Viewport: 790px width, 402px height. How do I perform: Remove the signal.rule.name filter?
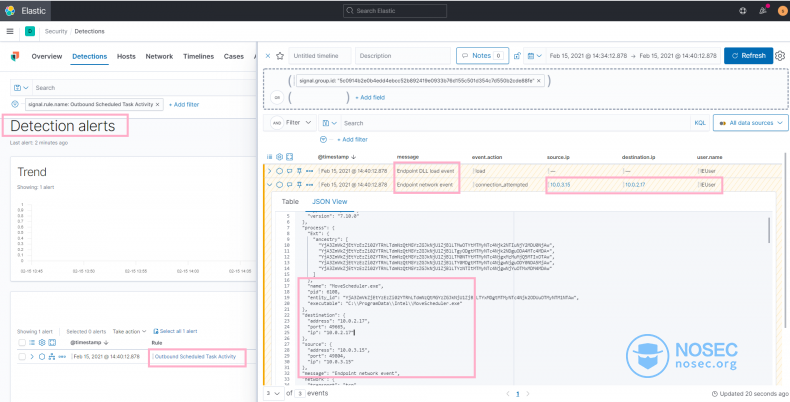[x=158, y=104]
